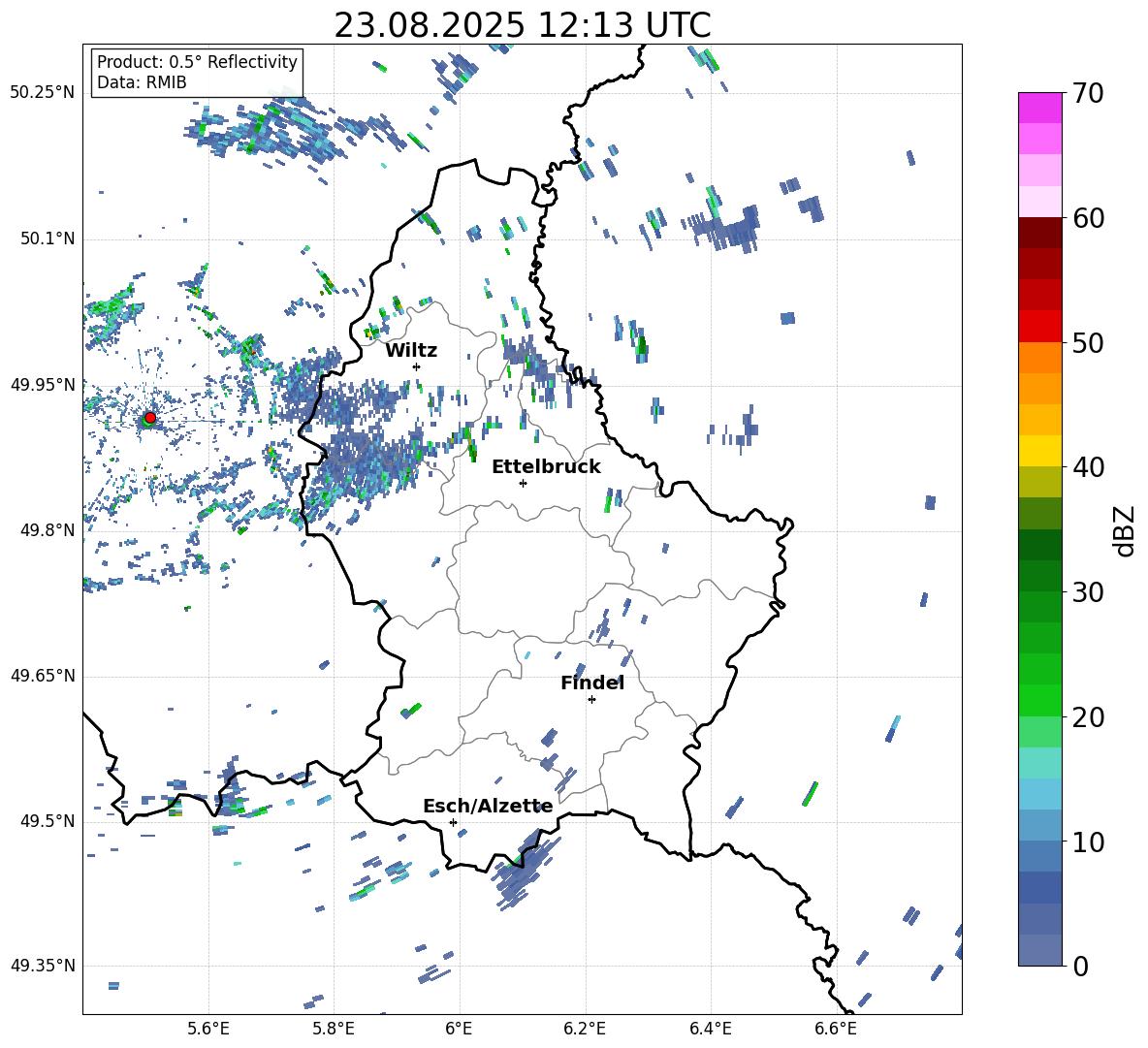Click the bright green colorbar segment above 20
1148x1048 pixels.
click(1040, 700)
